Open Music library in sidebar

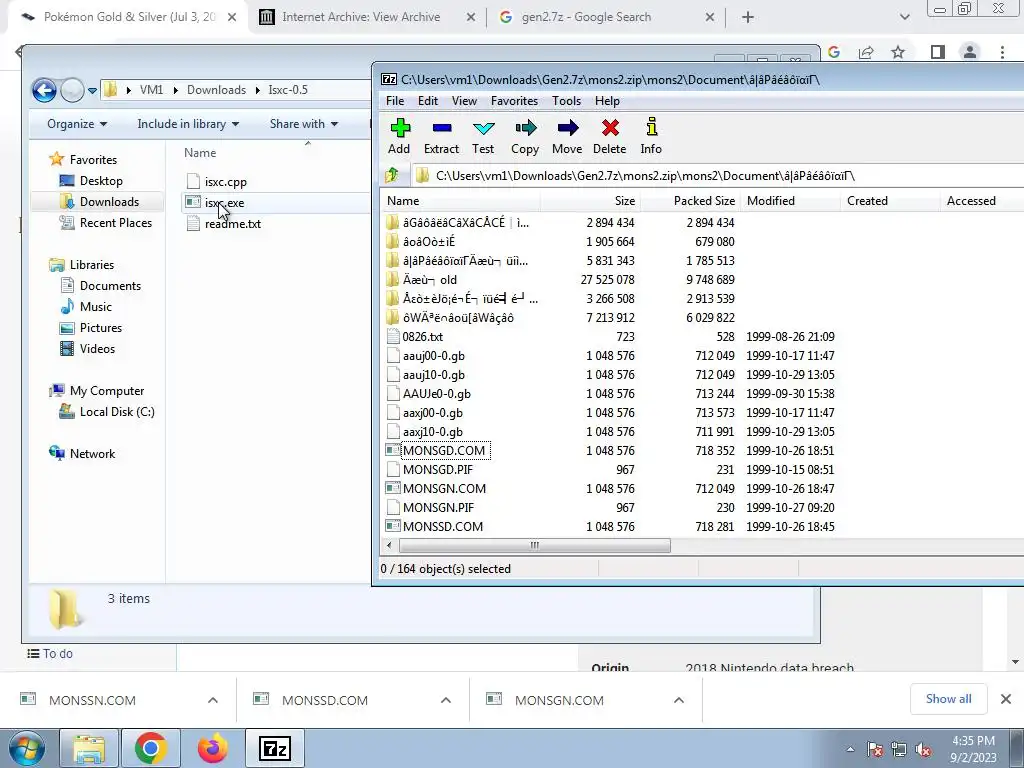click(95, 306)
